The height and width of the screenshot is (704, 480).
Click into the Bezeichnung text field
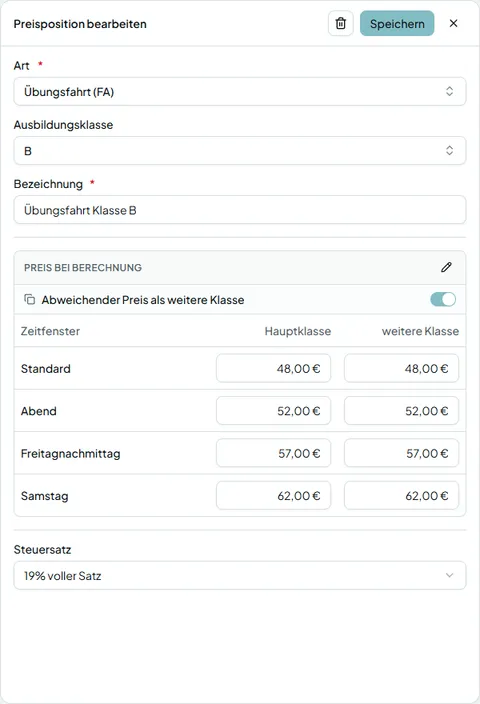click(x=240, y=210)
